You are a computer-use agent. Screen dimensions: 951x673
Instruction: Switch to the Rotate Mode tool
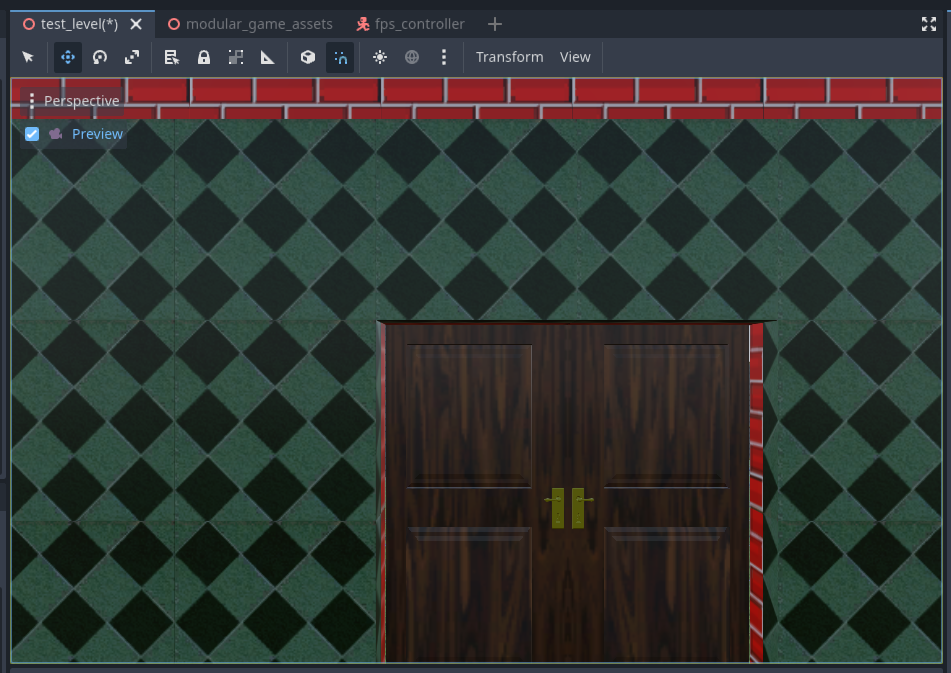[x=100, y=57]
